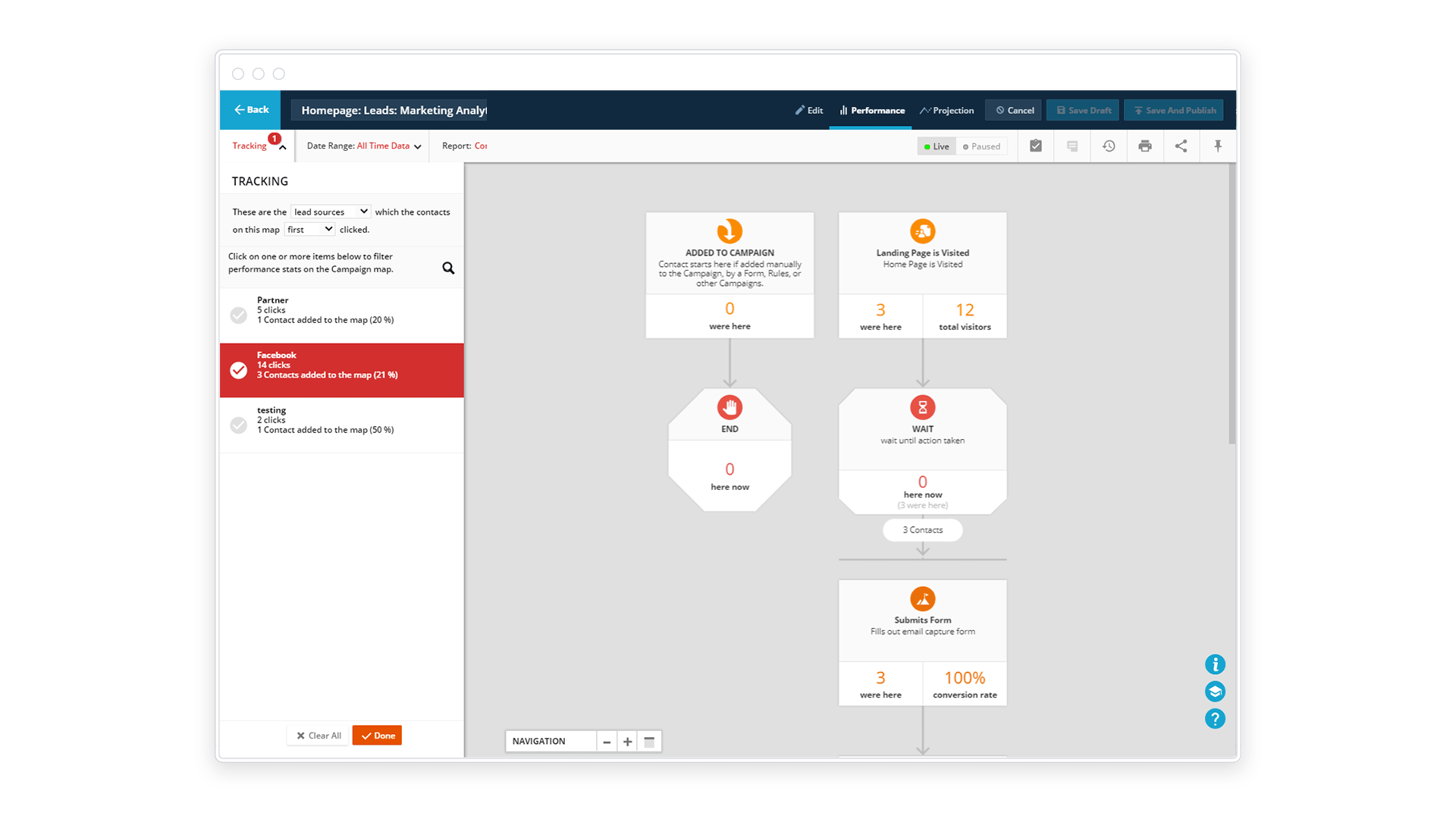Open the version history clock icon
1456x819 pixels.
pos(1109,146)
